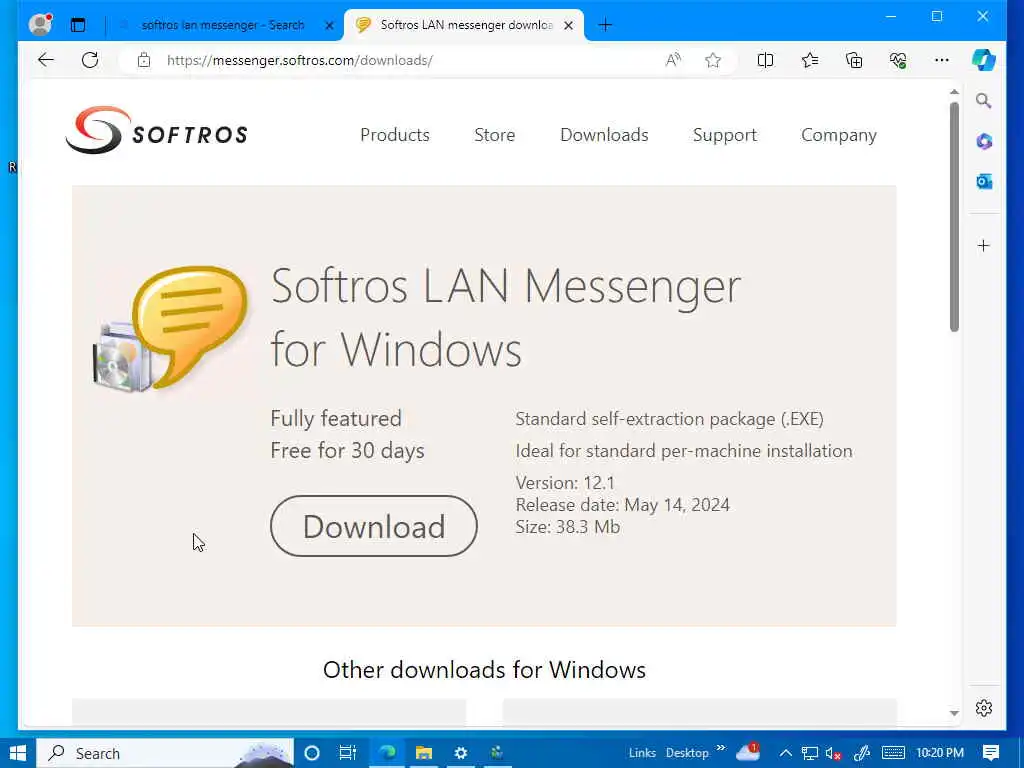Go back to the previous page
Viewport: 1024px width, 768px height.
[x=46, y=60]
